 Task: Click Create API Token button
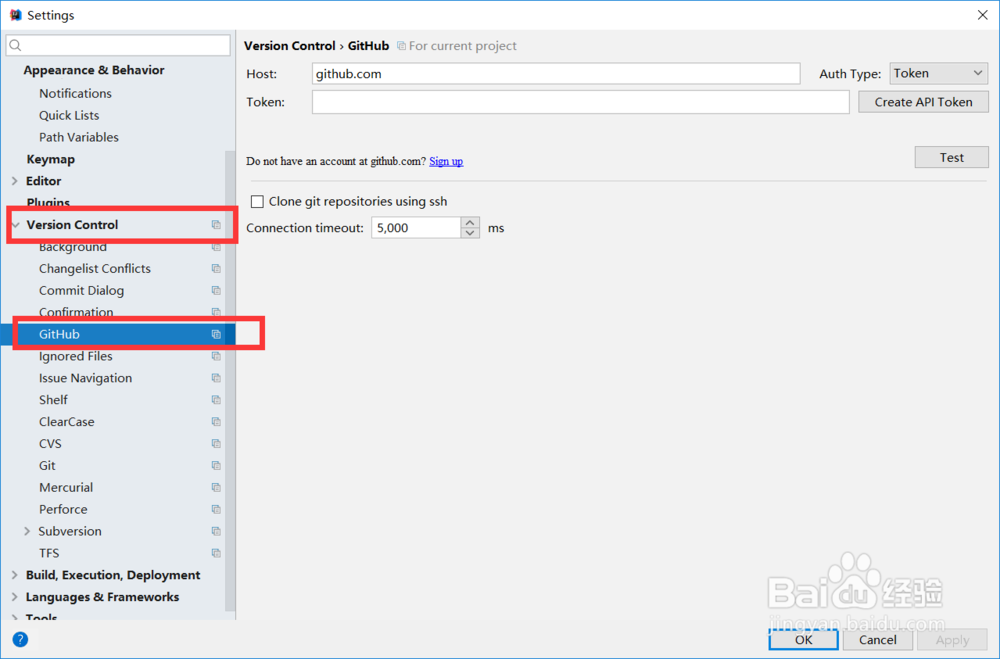click(x=923, y=102)
